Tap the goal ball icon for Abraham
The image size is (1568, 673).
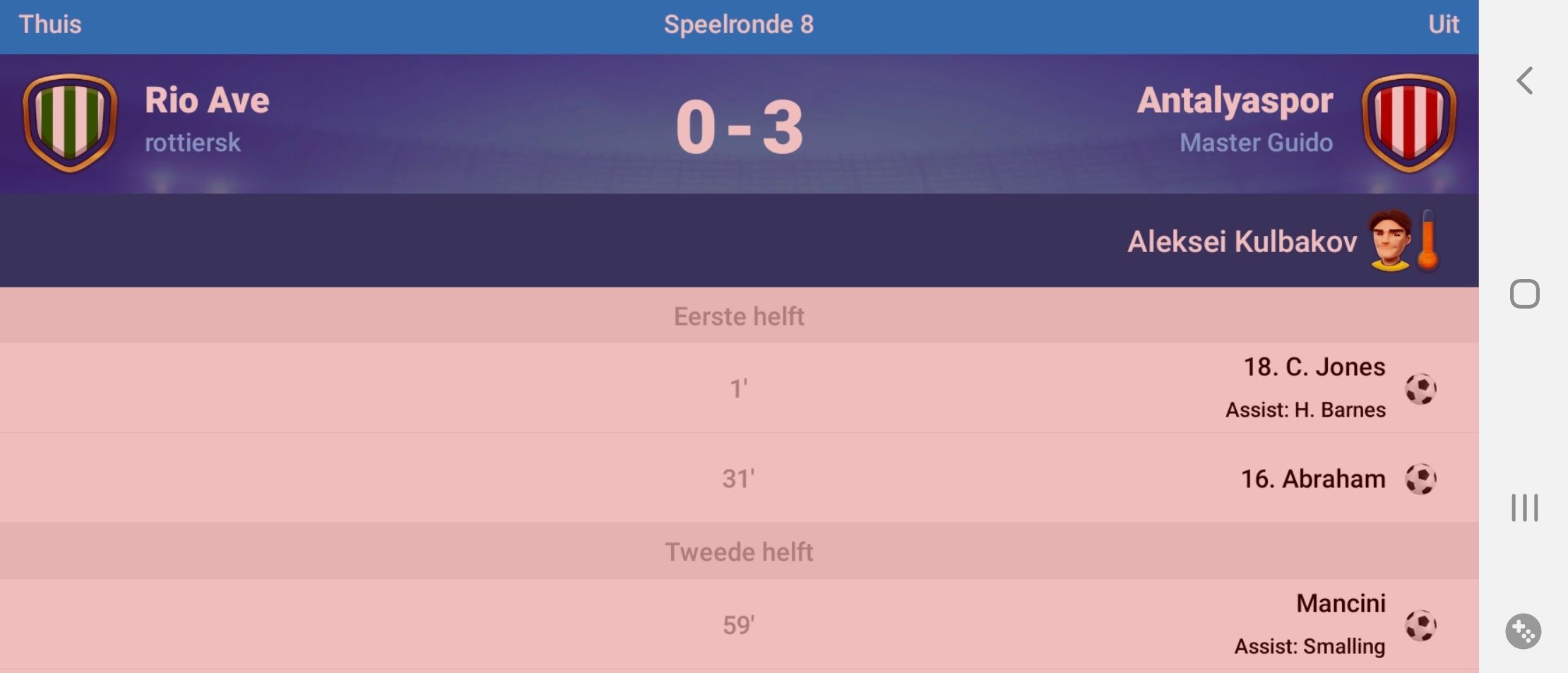1420,479
